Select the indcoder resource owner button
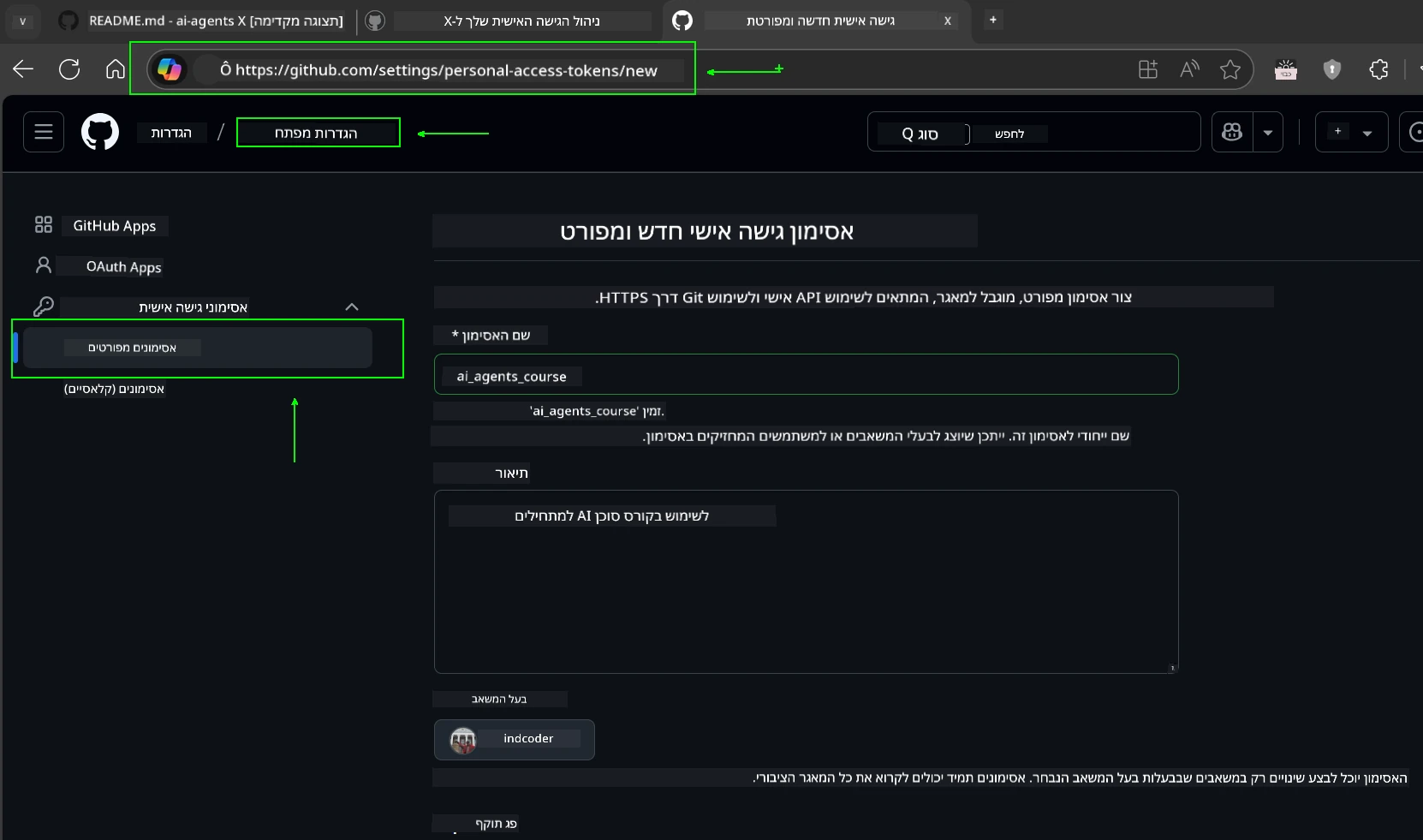The image size is (1423, 840). [x=515, y=739]
